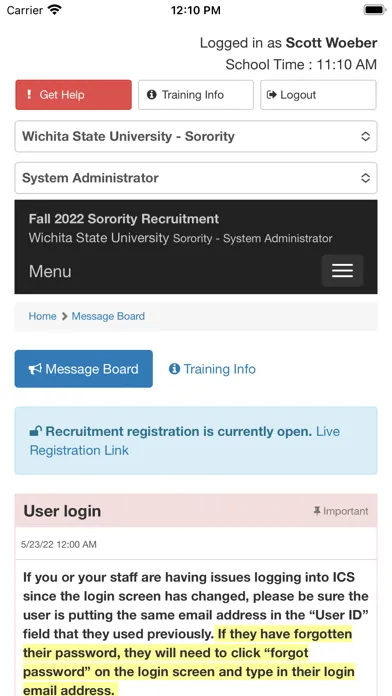
Task: Open the Live Registration Link
Action: 185,441
